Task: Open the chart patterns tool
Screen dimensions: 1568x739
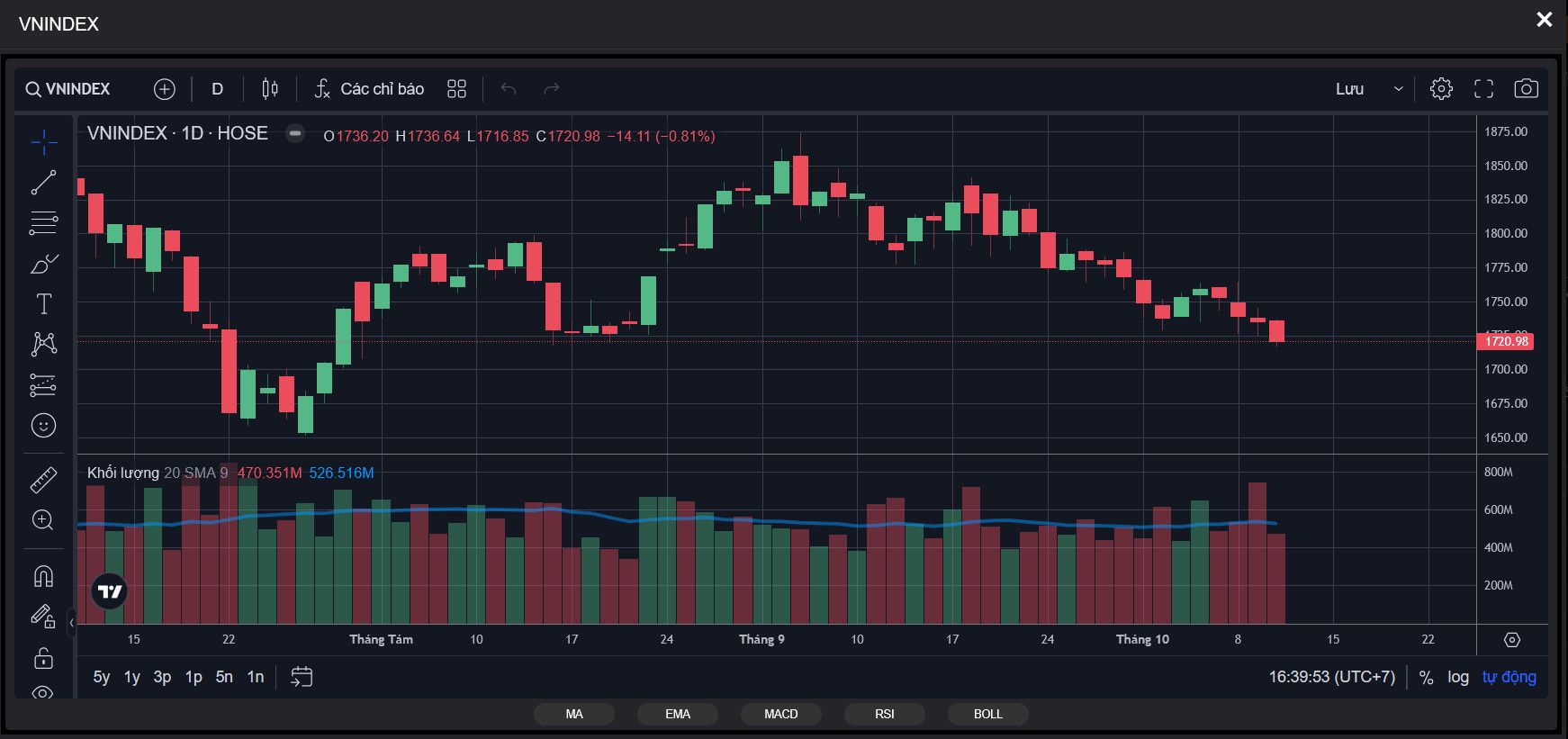Action: [x=43, y=344]
